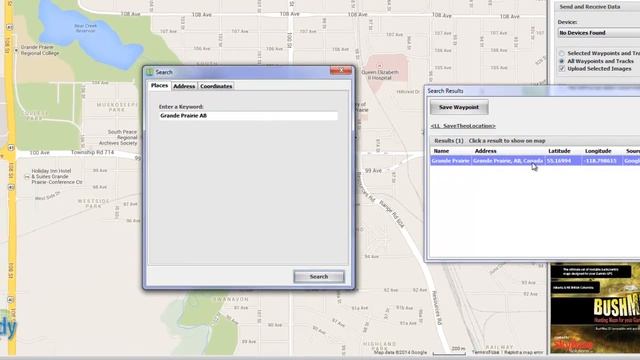640x360 pixels.
Task: Switch to the Address tab
Action: pos(184,86)
